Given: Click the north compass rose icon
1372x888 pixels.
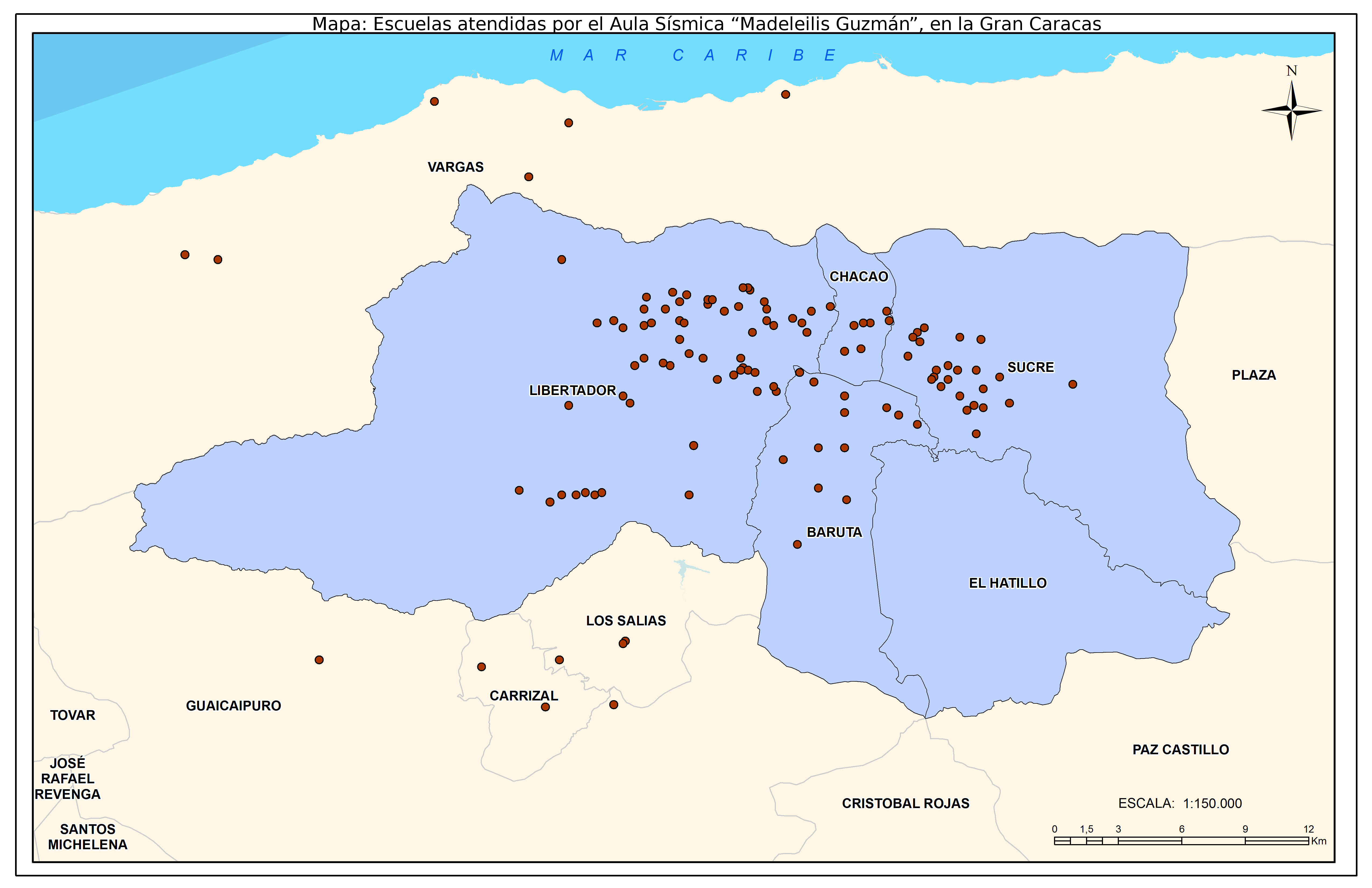Looking at the screenshot, I should 1291,110.
